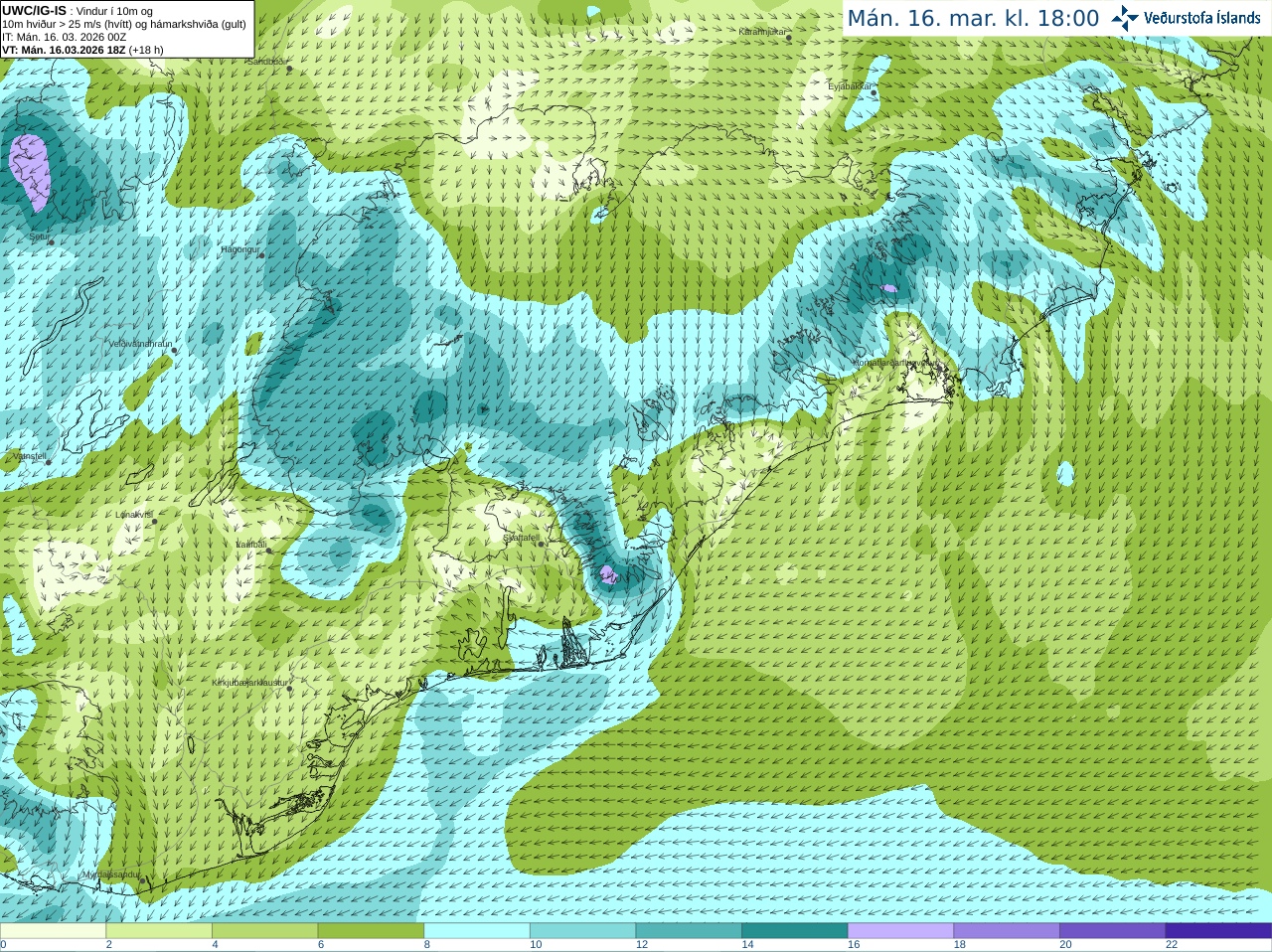Click the Mýrdalssandur station label
The width and height of the screenshot is (1272, 952).
[111, 874]
